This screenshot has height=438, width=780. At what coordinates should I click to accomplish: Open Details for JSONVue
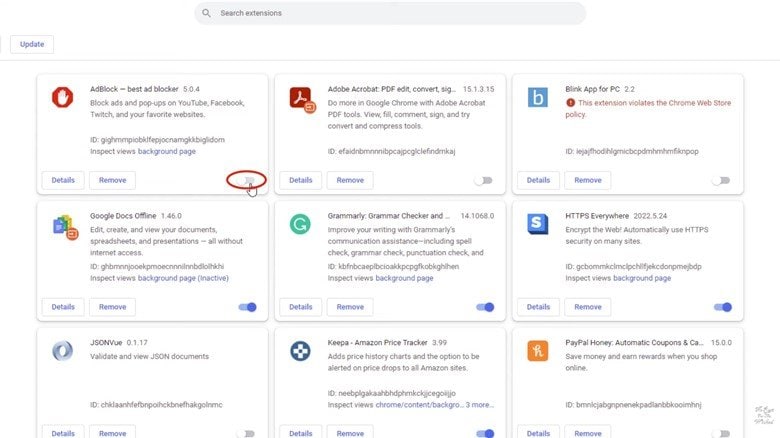pyautogui.click(x=63, y=433)
